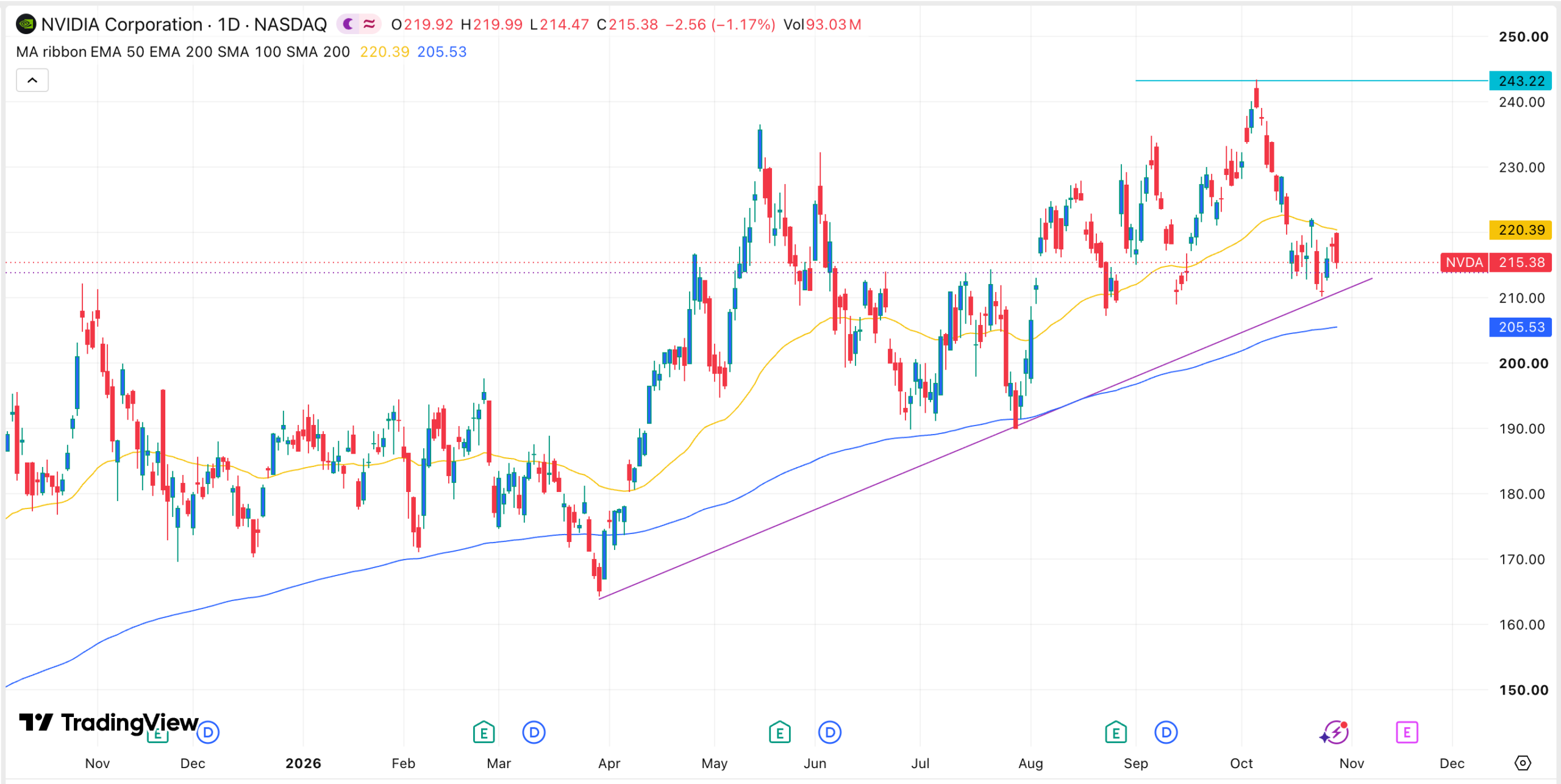The image size is (1561, 784).
Task: Click the open price O219.92 value
Action: (422, 24)
